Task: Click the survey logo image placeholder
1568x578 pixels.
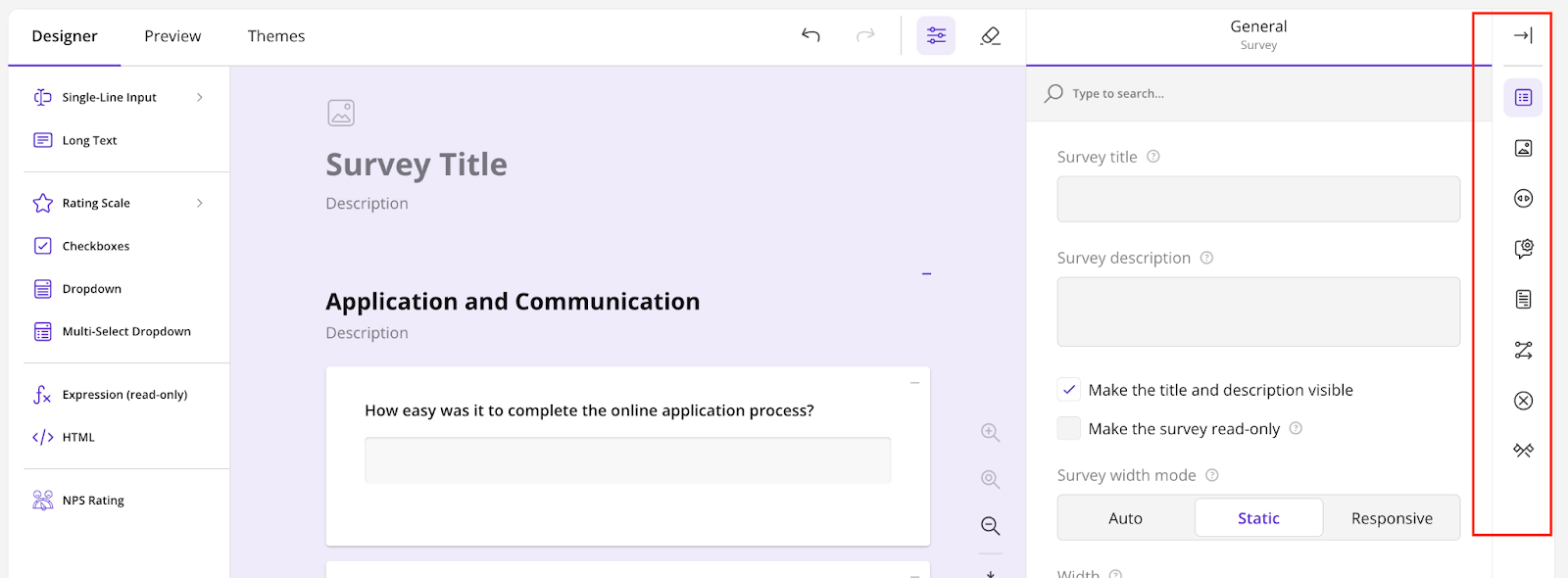Action: tap(341, 113)
